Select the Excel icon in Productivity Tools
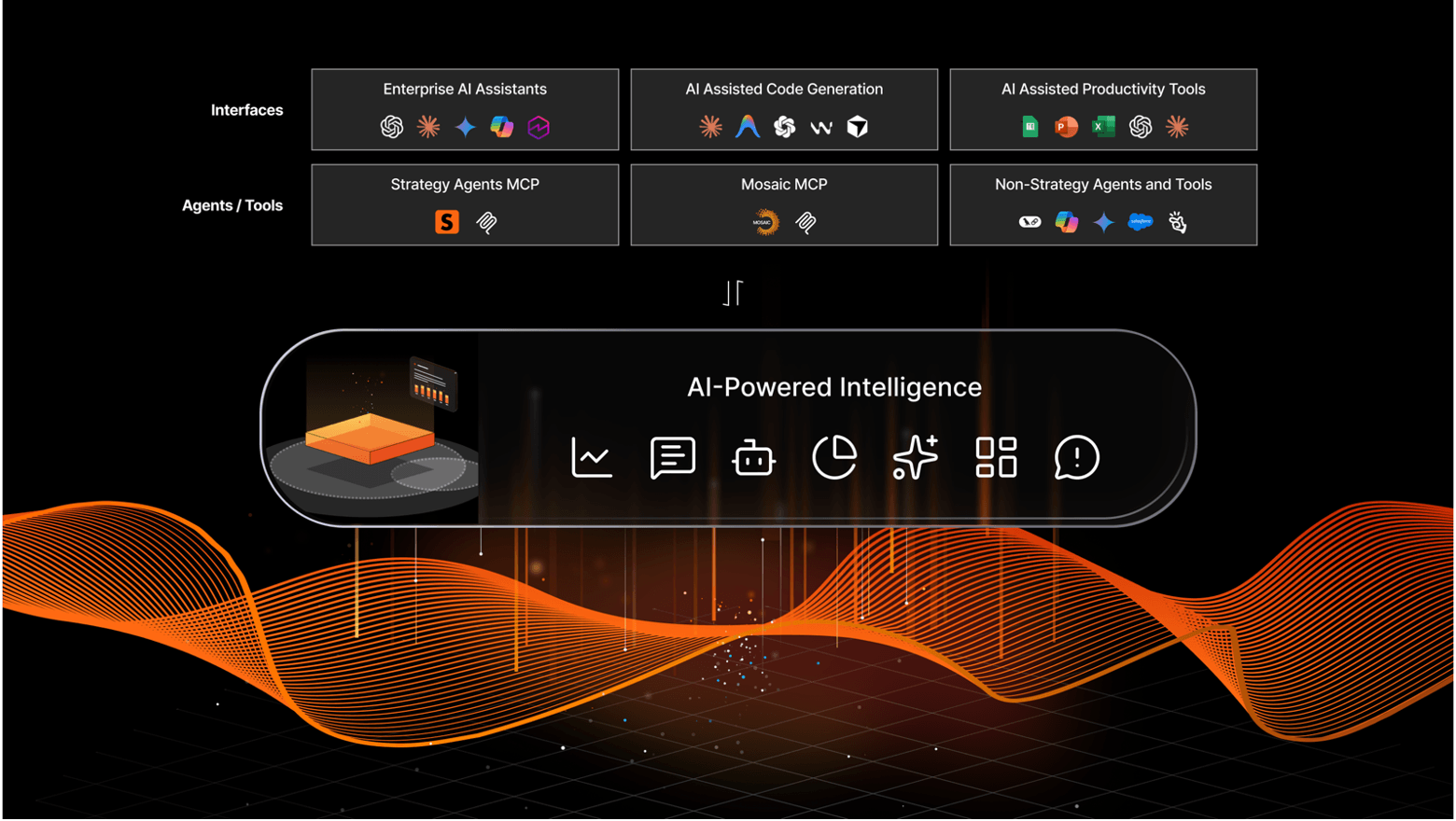1456x821 pixels. (x=1103, y=127)
